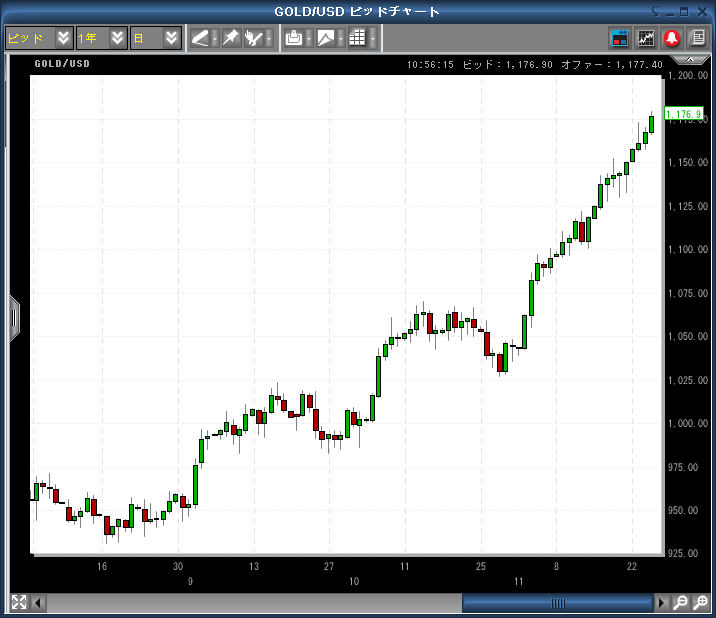
Task: Select the line drawing tool
Action: [201, 38]
